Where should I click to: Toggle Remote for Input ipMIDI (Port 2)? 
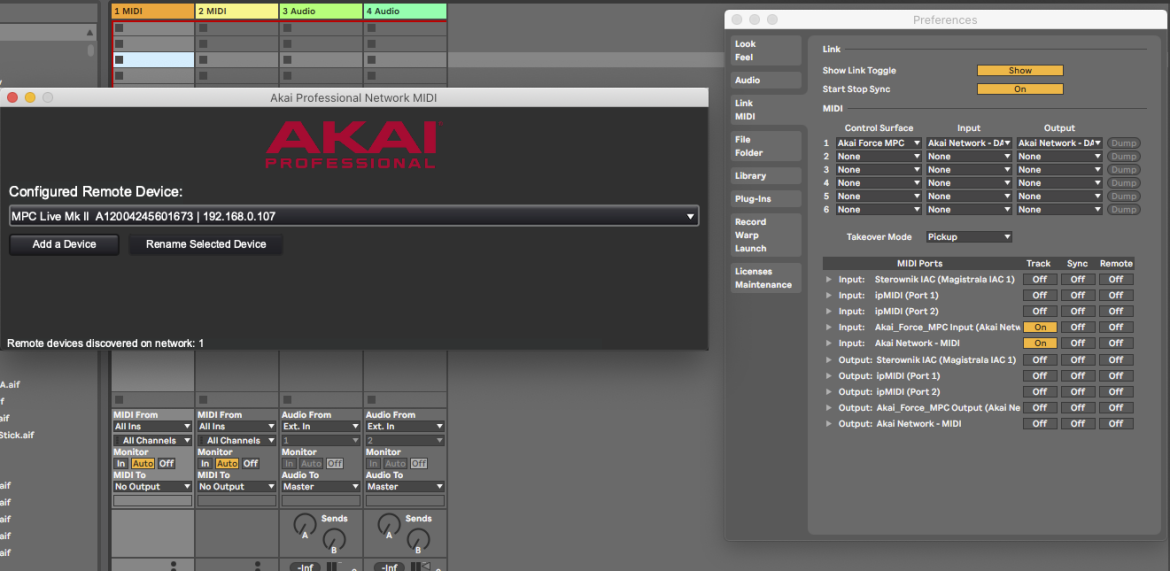1116,311
